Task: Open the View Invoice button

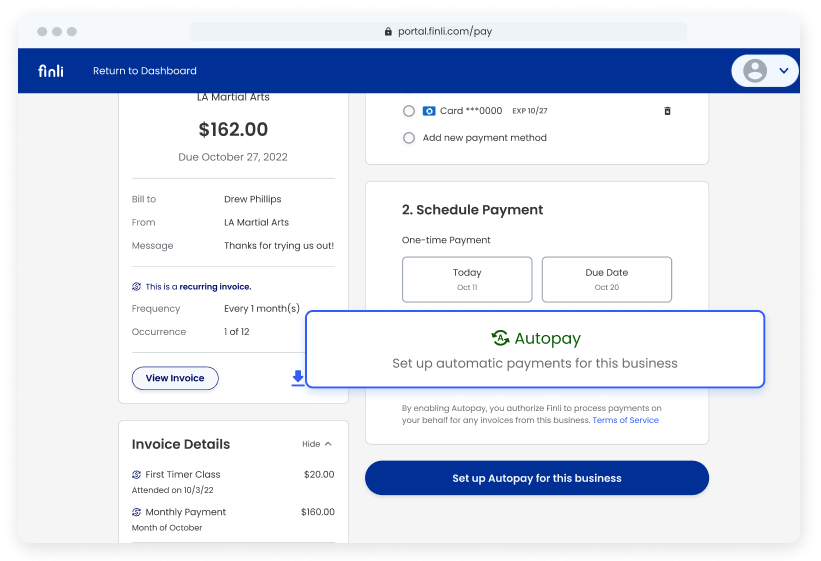Action: (175, 378)
